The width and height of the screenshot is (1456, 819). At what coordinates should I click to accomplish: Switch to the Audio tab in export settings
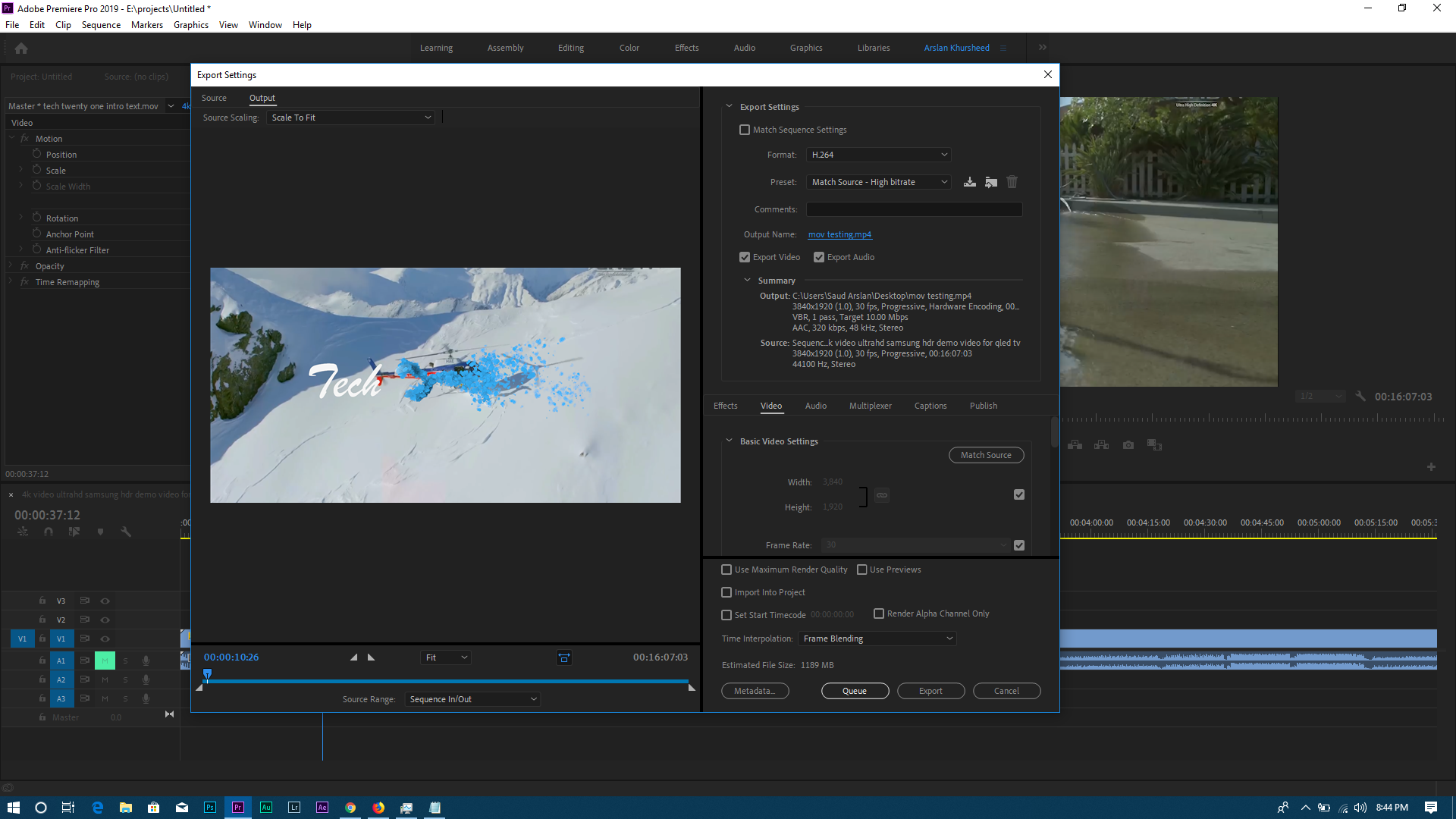pyautogui.click(x=815, y=405)
